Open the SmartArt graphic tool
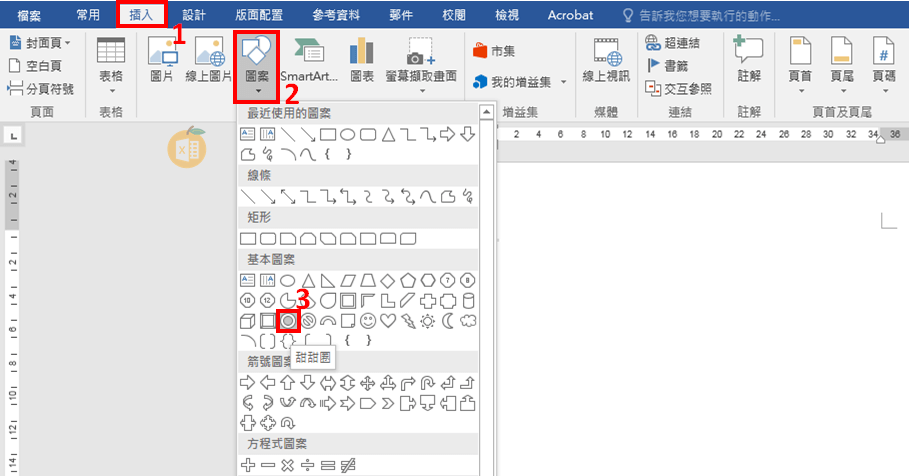 coord(309,62)
